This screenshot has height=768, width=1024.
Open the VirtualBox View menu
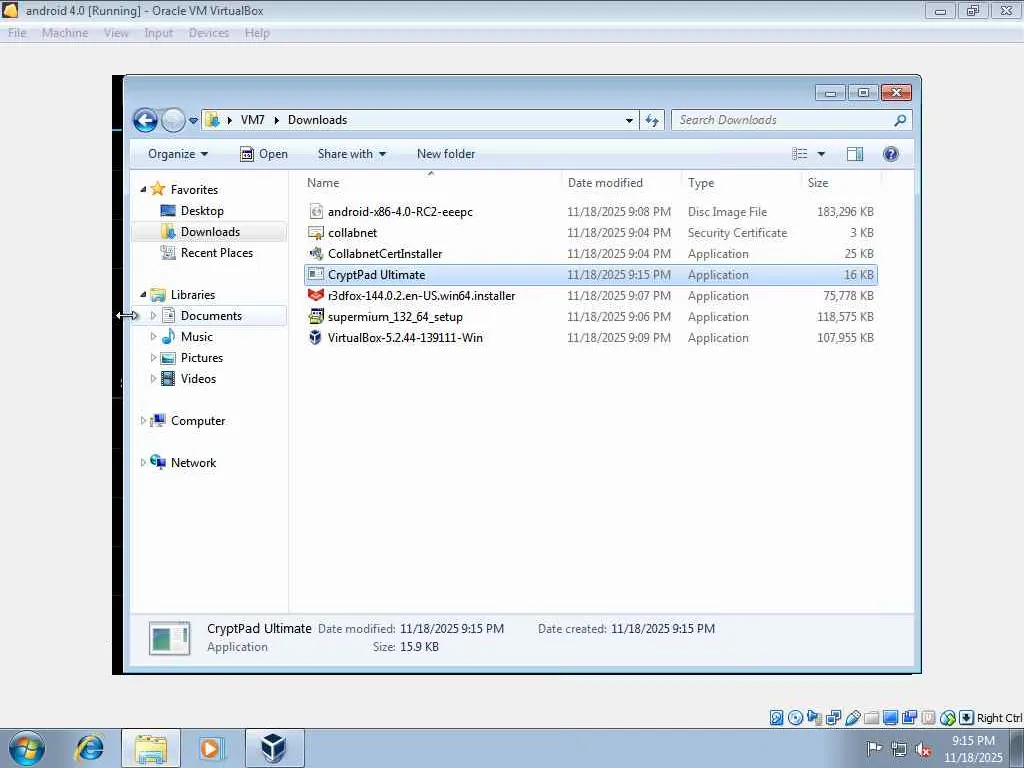[116, 33]
